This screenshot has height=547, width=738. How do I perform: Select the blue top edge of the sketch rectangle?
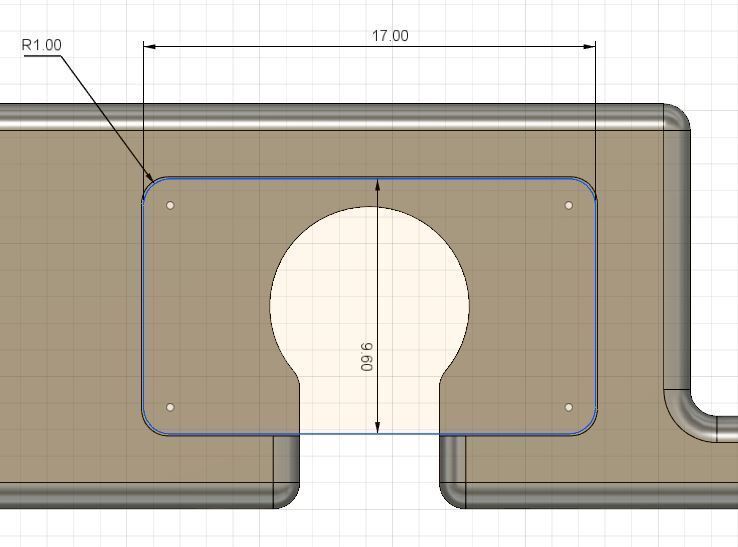369,179
